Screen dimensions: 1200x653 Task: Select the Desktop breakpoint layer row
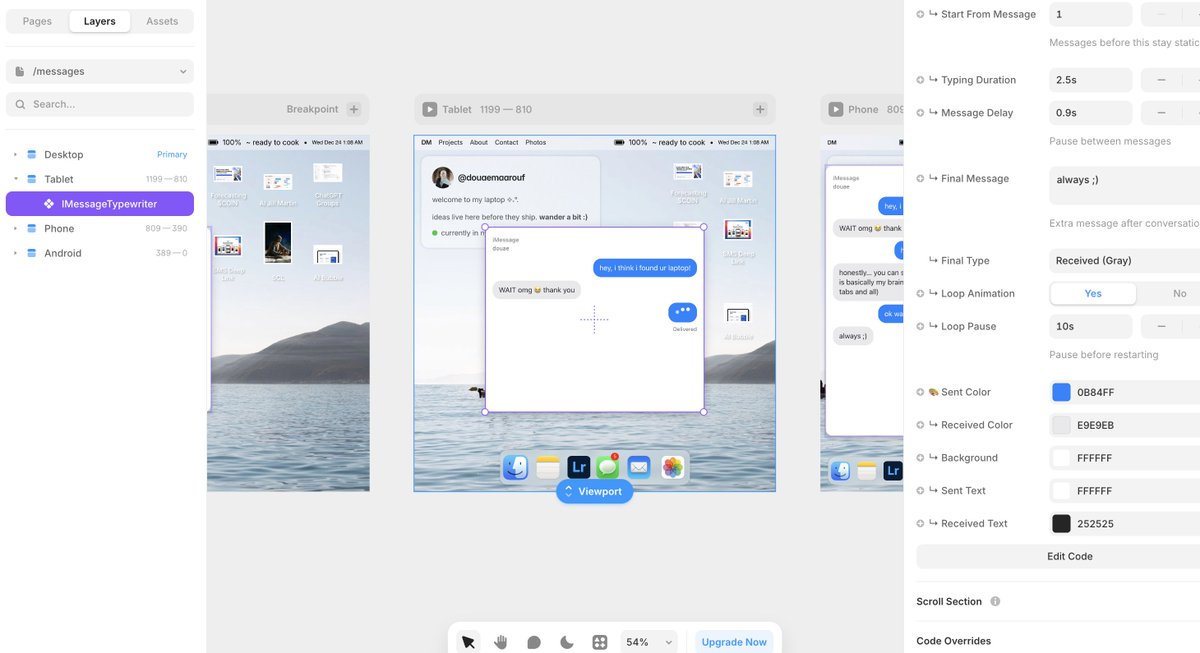click(100, 155)
